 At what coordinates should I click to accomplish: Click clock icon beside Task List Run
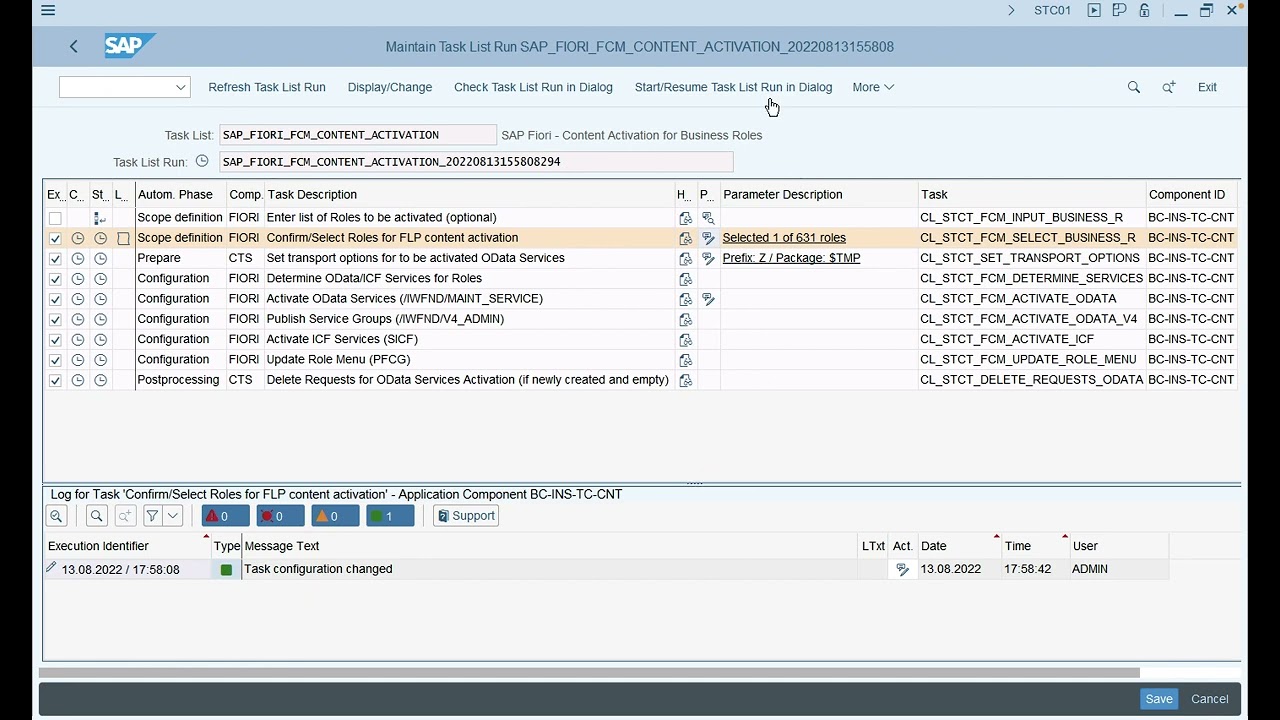tap(202, 161)
